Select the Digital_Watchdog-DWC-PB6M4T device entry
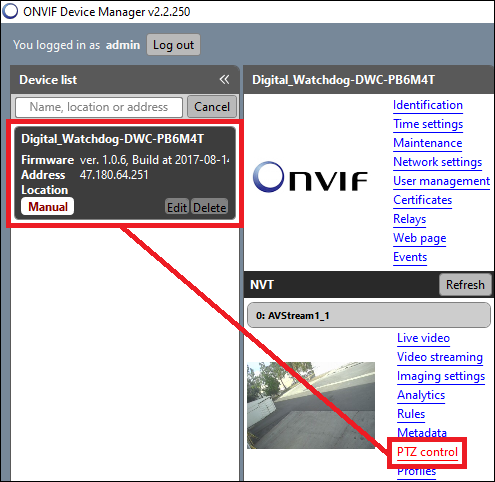The image size is (495, 482). pos(125,173)
